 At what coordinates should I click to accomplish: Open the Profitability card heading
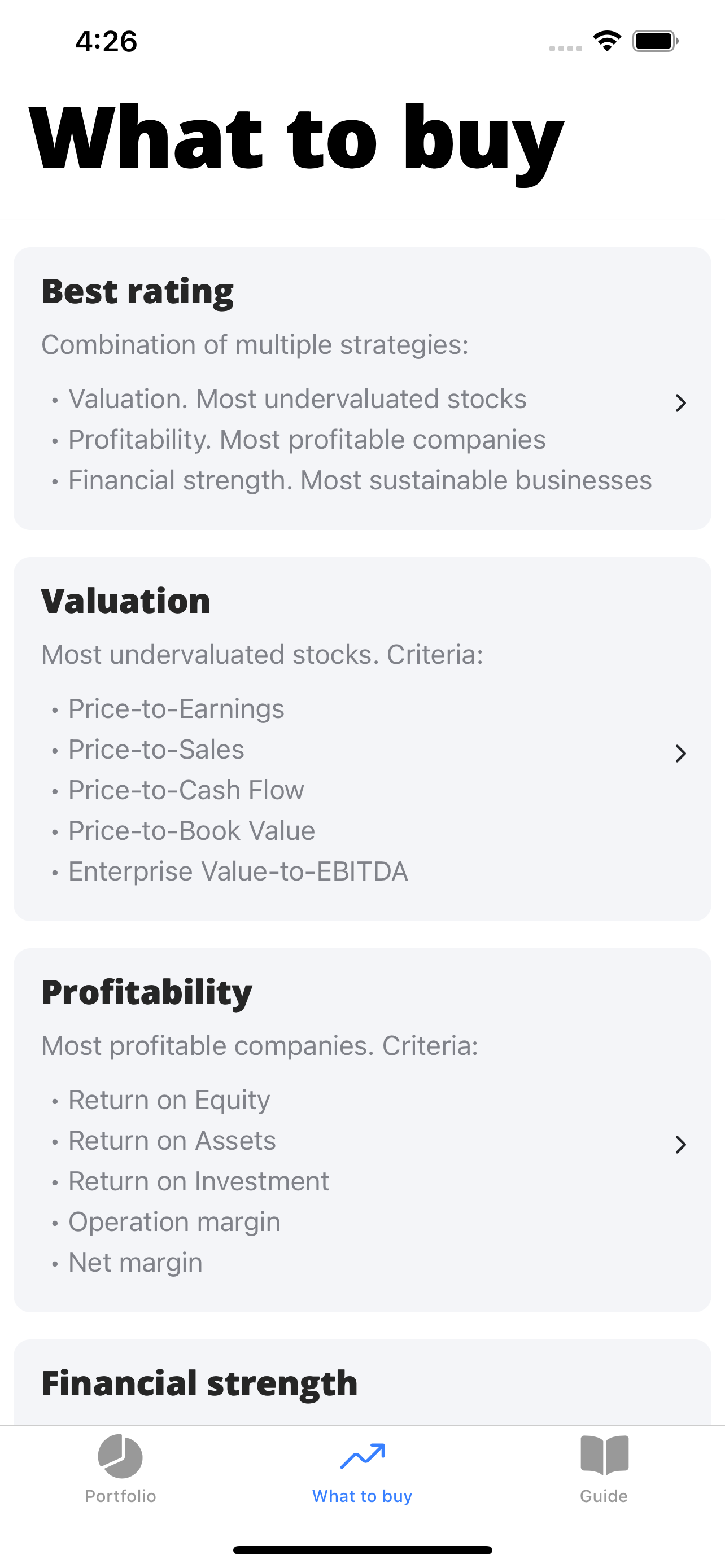(147, 993)
